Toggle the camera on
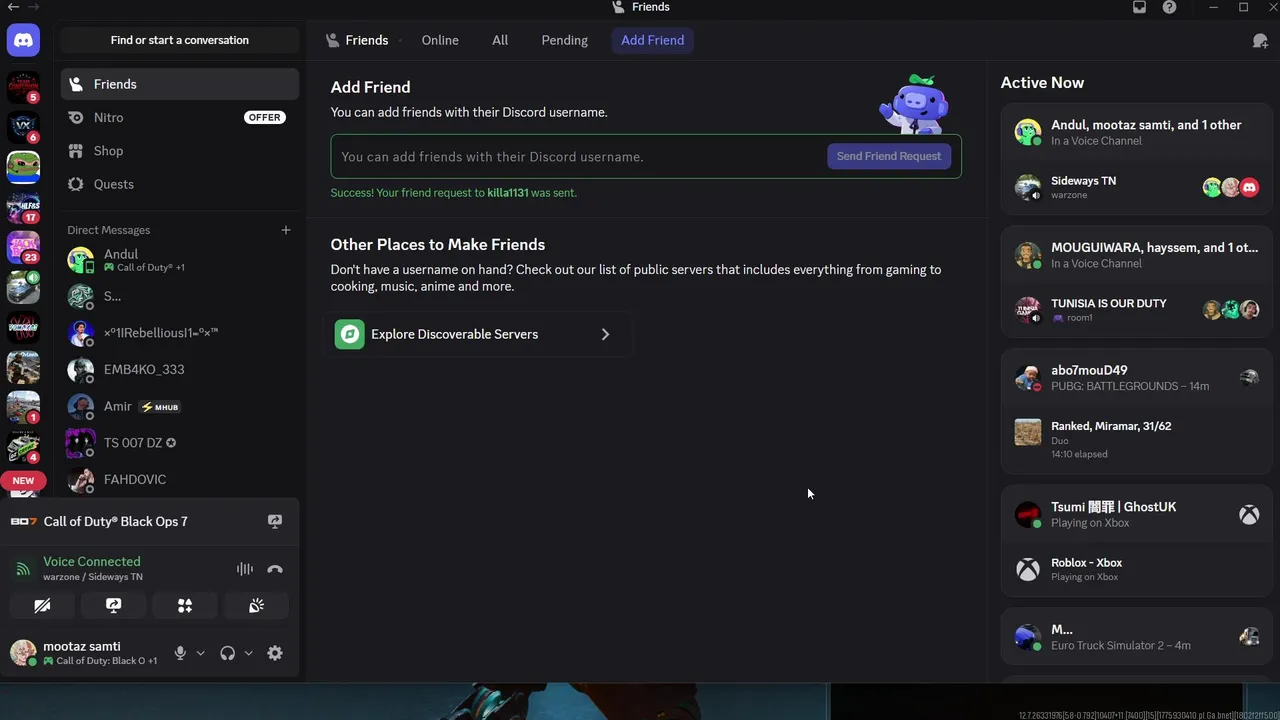Image resolution: width=1280 pixels, height=720 pixels. tap(42, 605)
